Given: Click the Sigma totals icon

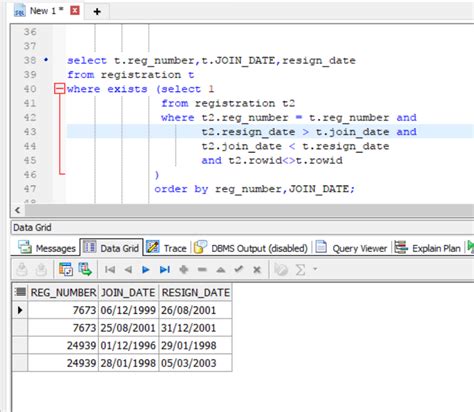Looking at the screenshot, I should (x=300, y=269).
